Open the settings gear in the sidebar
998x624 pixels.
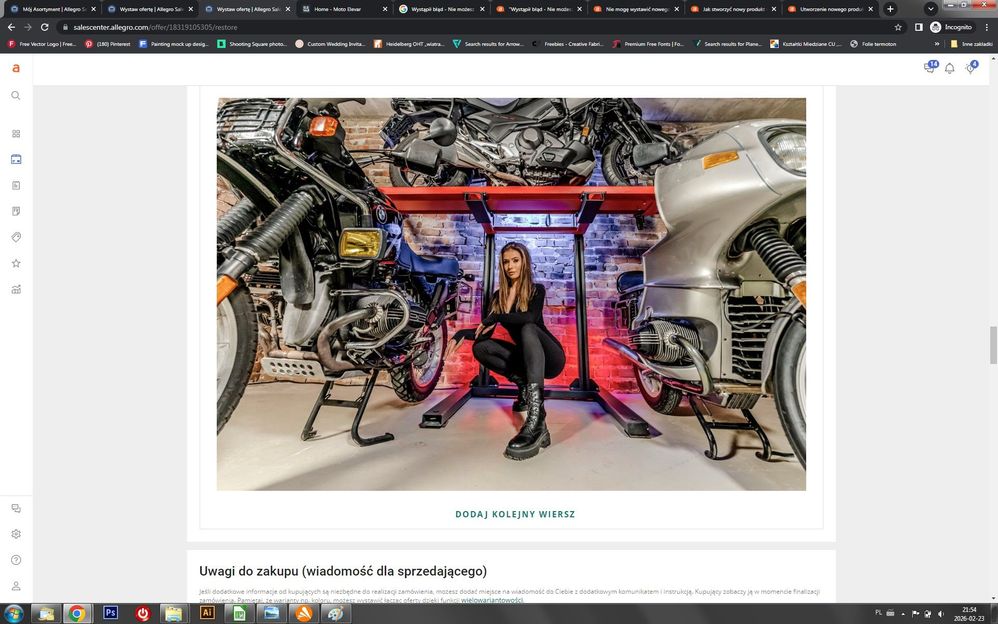(16, 534)
